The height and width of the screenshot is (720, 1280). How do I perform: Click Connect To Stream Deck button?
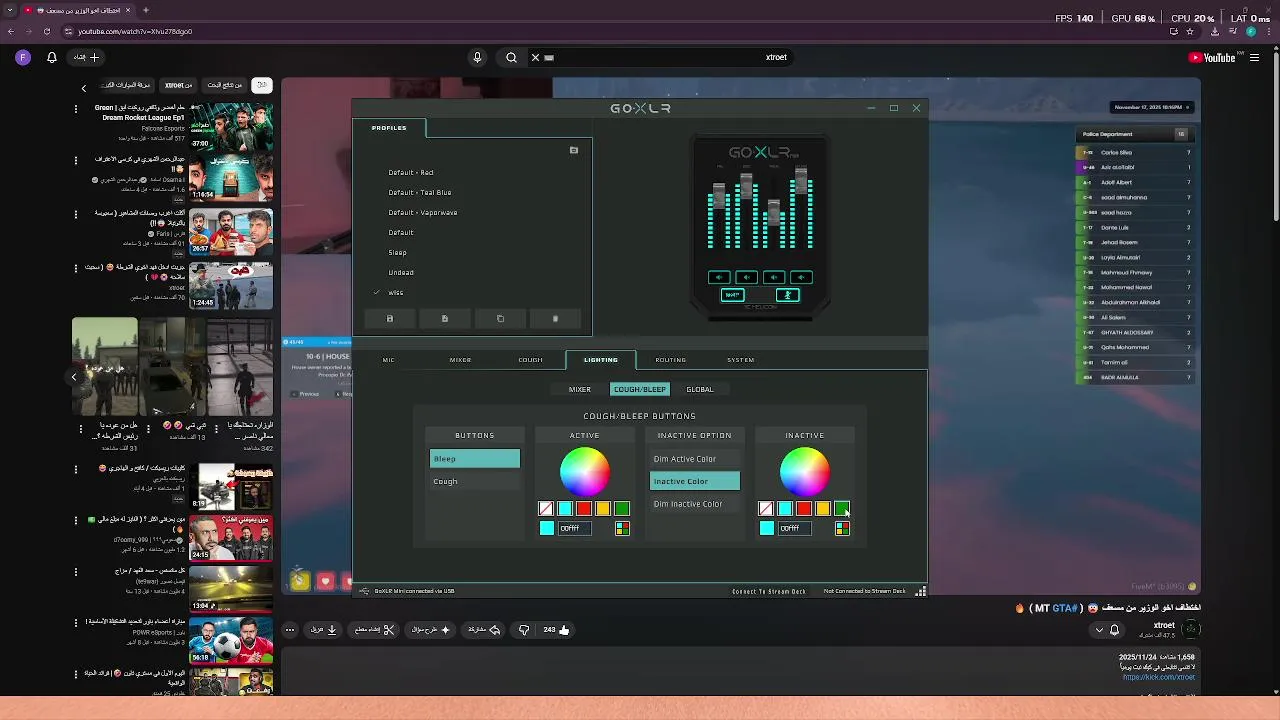769,591
